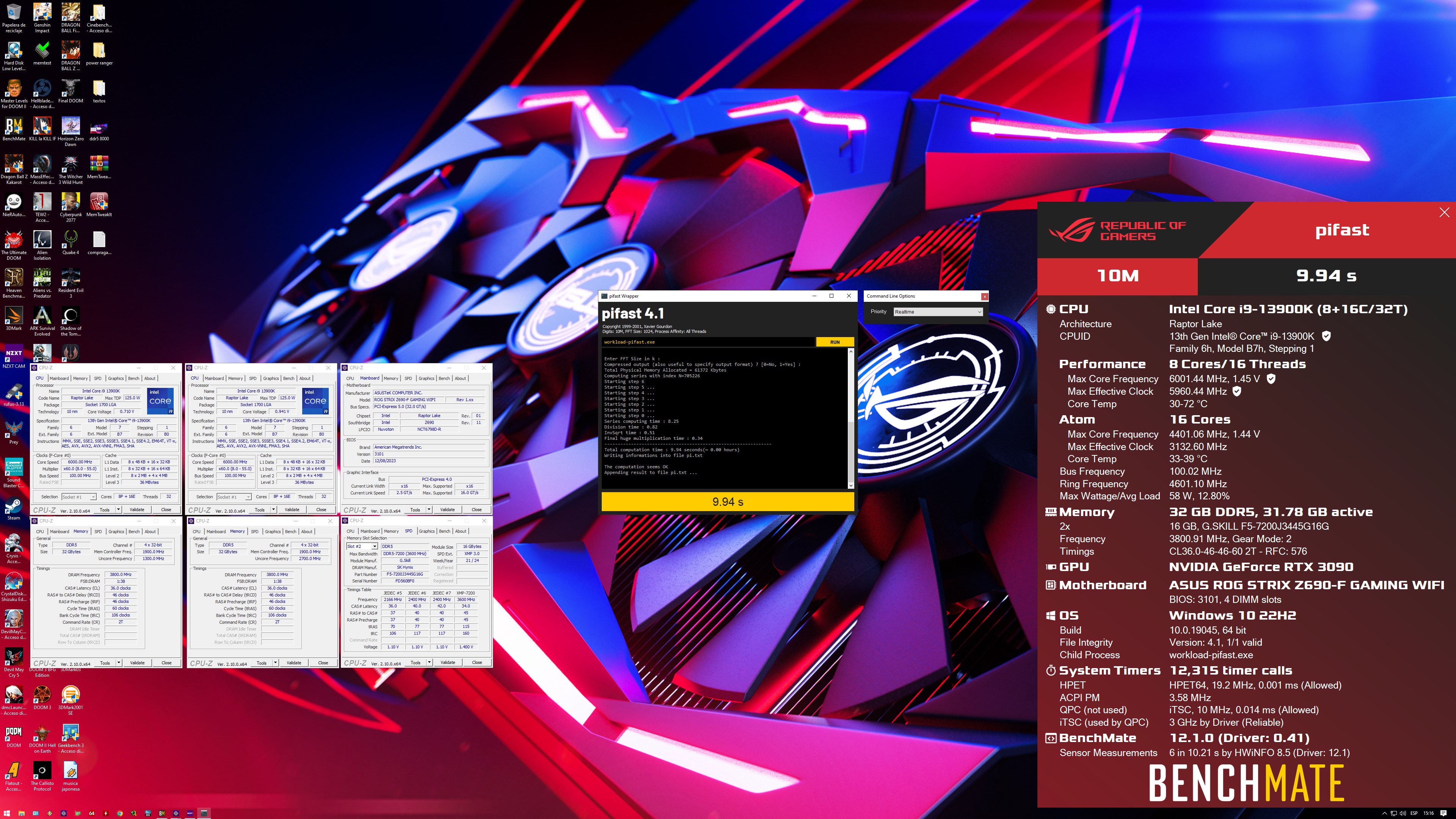Click Close button in CPU-Z showing 0.941 V
The image size is (1456, 819).
tap(321, 510)
